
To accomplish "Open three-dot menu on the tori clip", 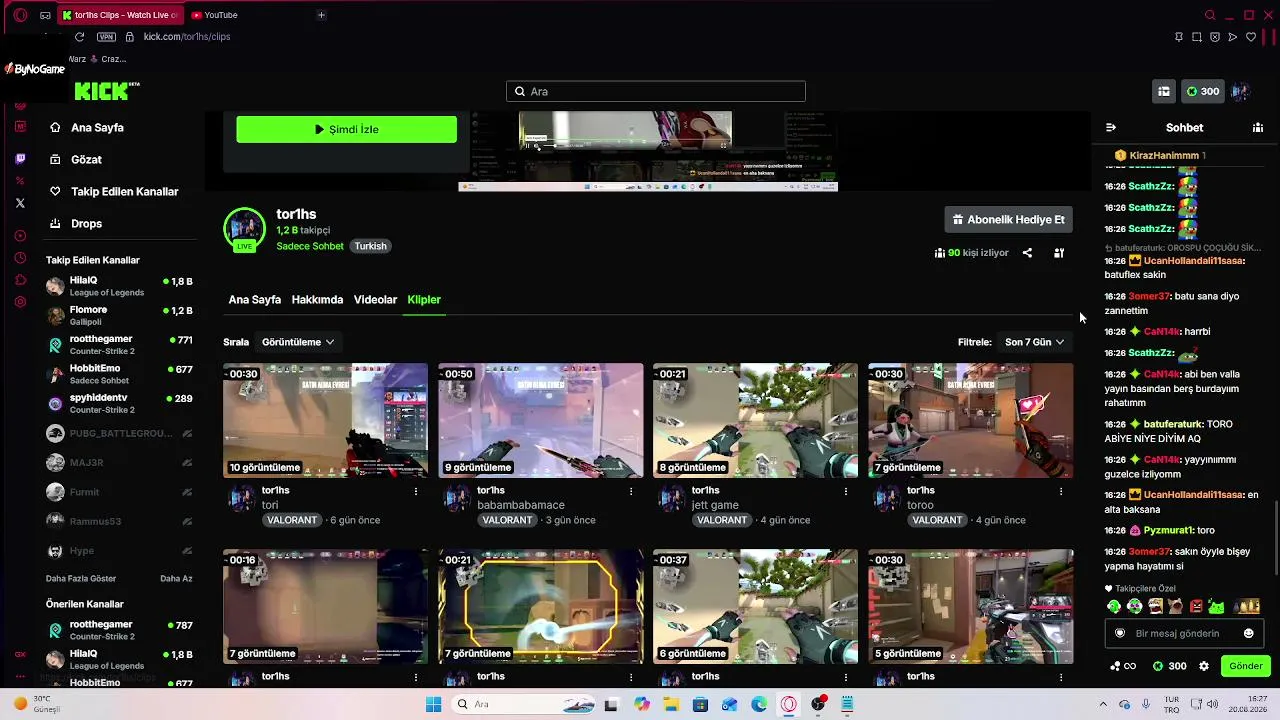I will point(416,491).
